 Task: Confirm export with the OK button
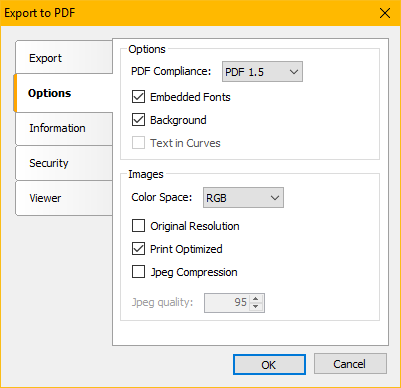click(x=269, y=365)
